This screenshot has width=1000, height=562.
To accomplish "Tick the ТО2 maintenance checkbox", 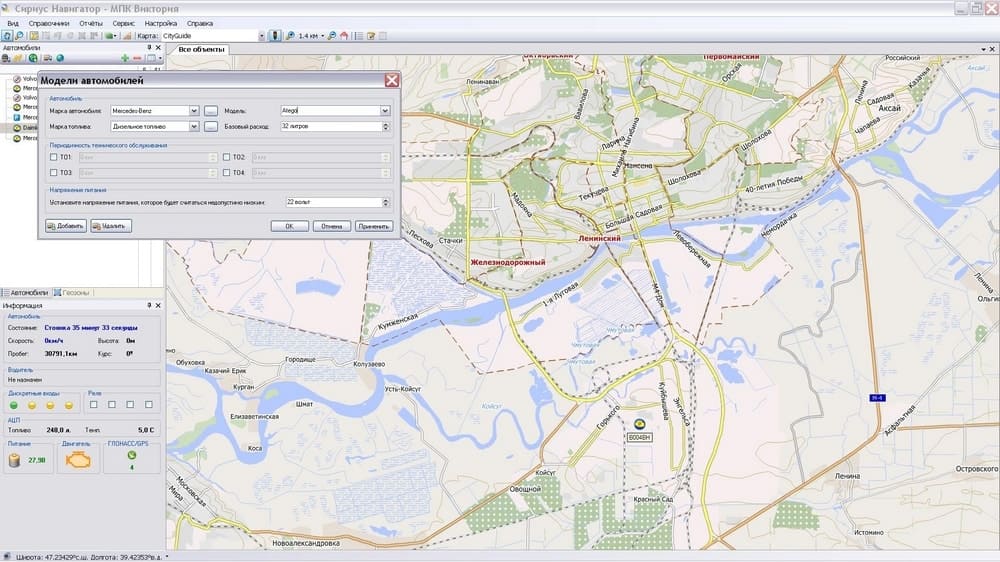I will point(227,157).
